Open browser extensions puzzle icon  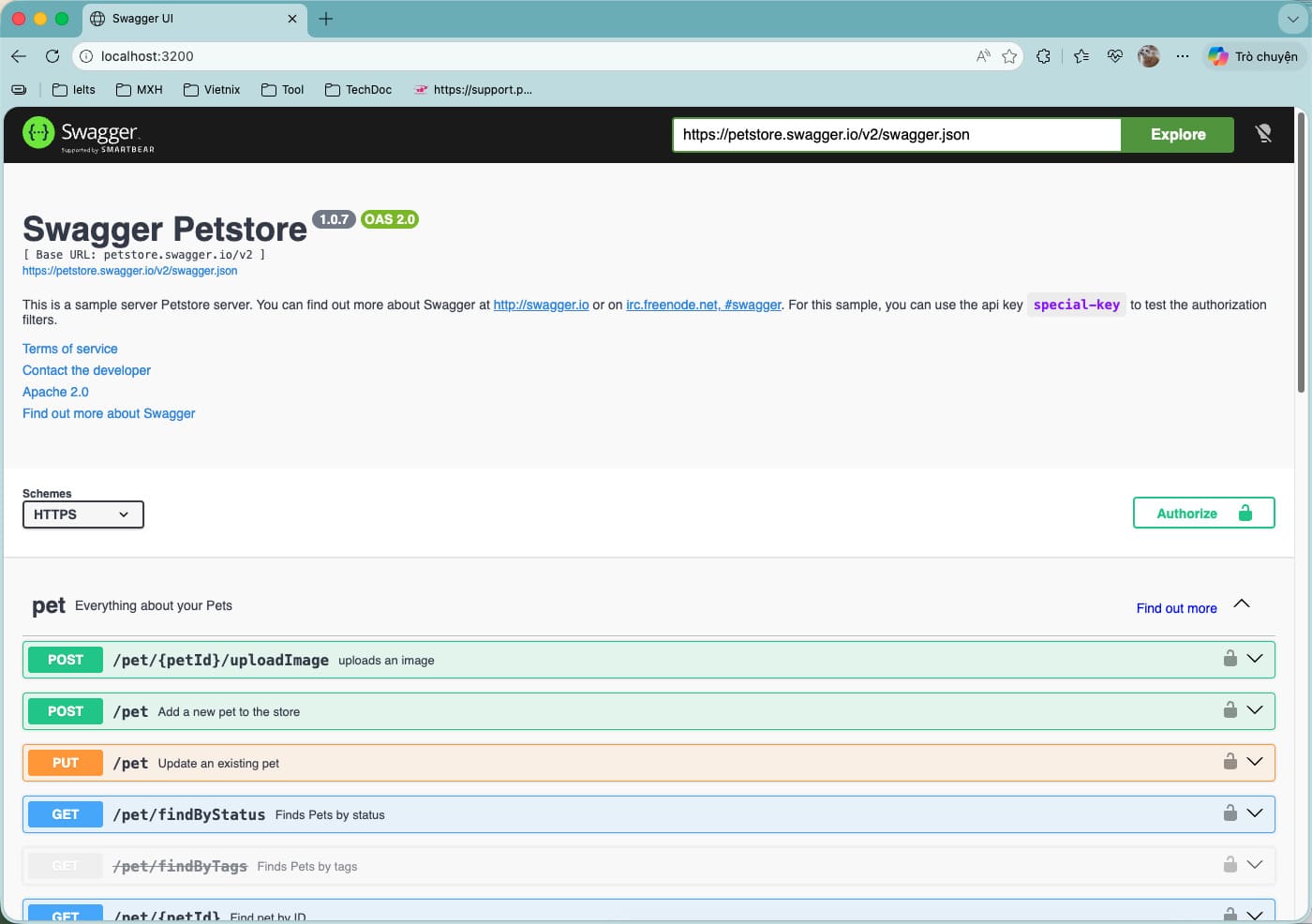(x=1043, y=56)
